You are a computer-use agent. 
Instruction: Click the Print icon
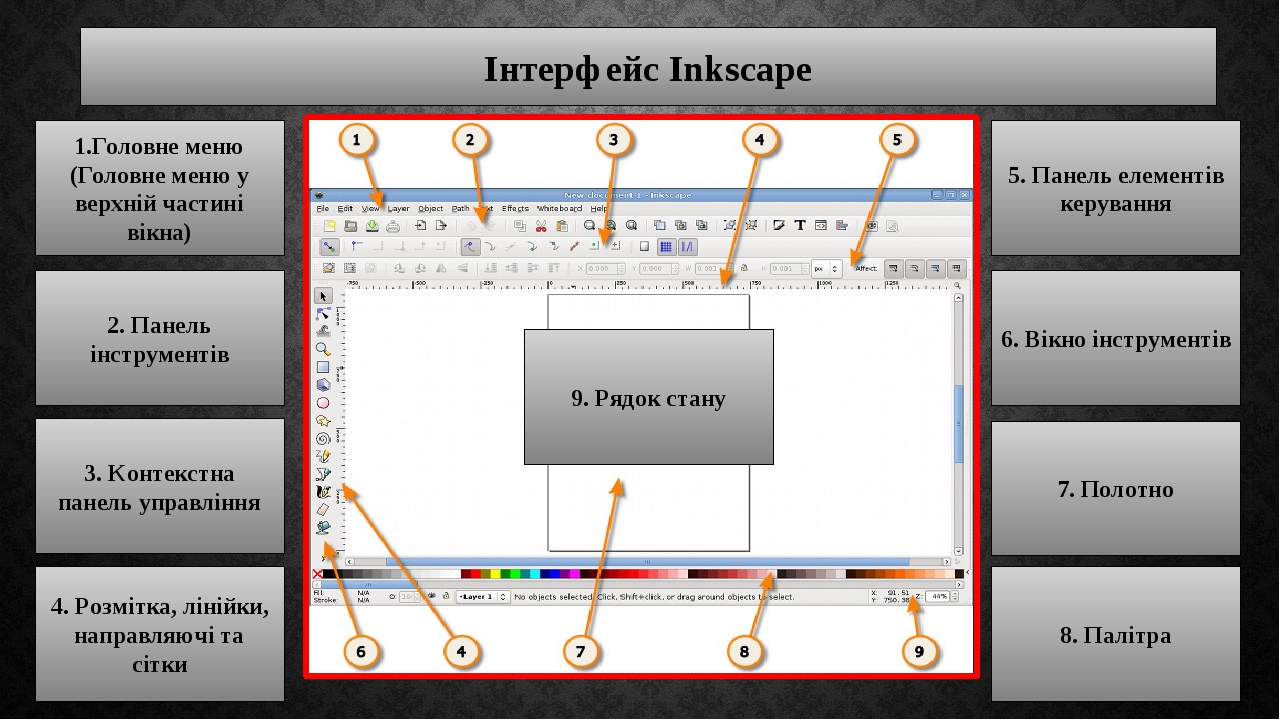(393, 226)
